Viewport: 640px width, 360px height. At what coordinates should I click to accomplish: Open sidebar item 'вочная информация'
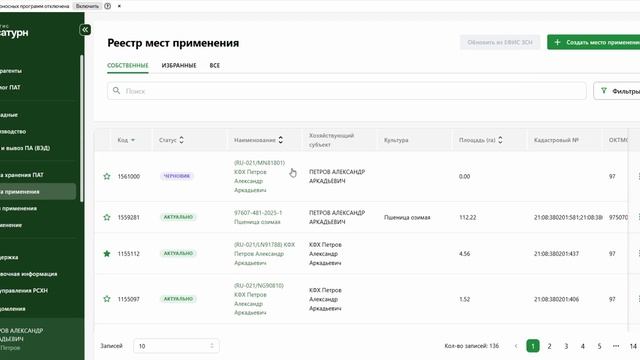[x=29, y=274]
